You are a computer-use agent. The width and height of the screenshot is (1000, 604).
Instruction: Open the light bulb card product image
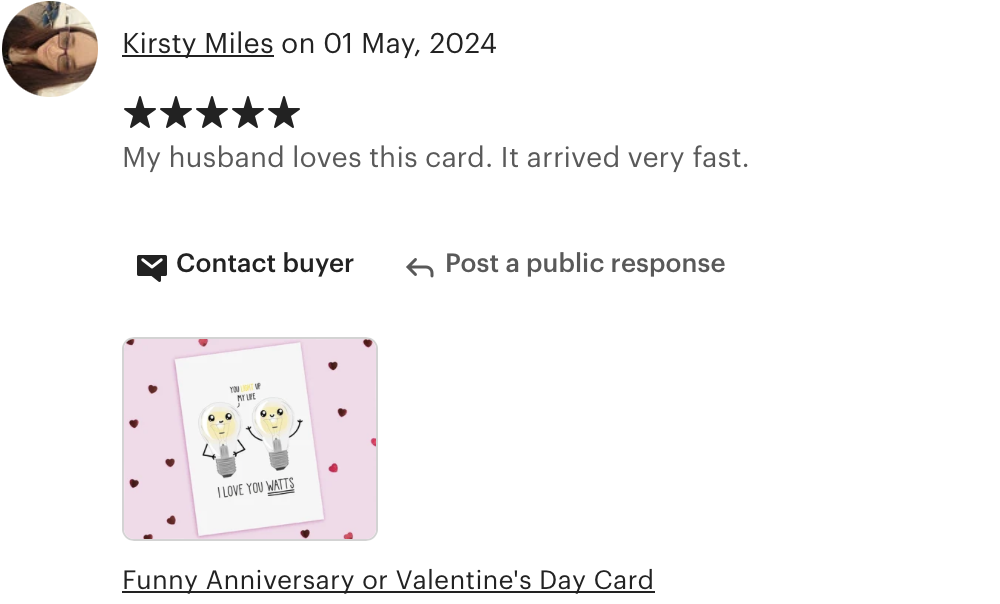[250, 439]
